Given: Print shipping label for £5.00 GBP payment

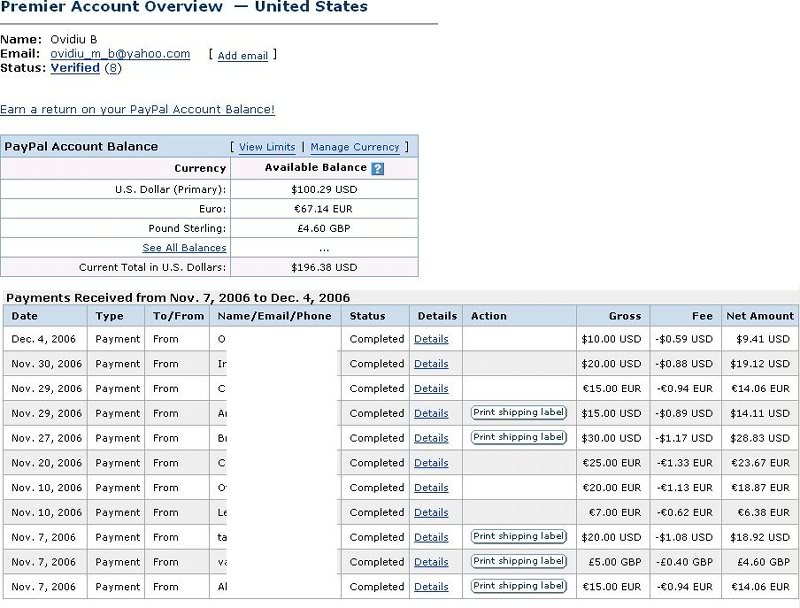Looking at the screenshot, I should coord(518,561).
